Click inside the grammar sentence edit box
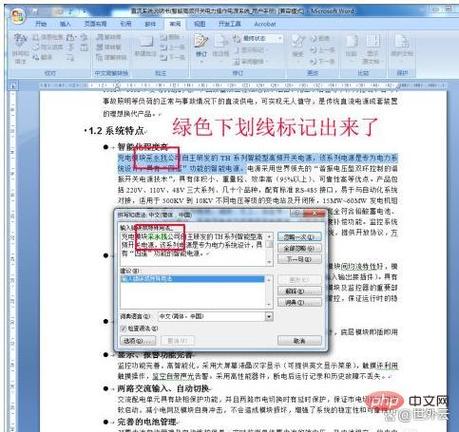 pos(193,249)
